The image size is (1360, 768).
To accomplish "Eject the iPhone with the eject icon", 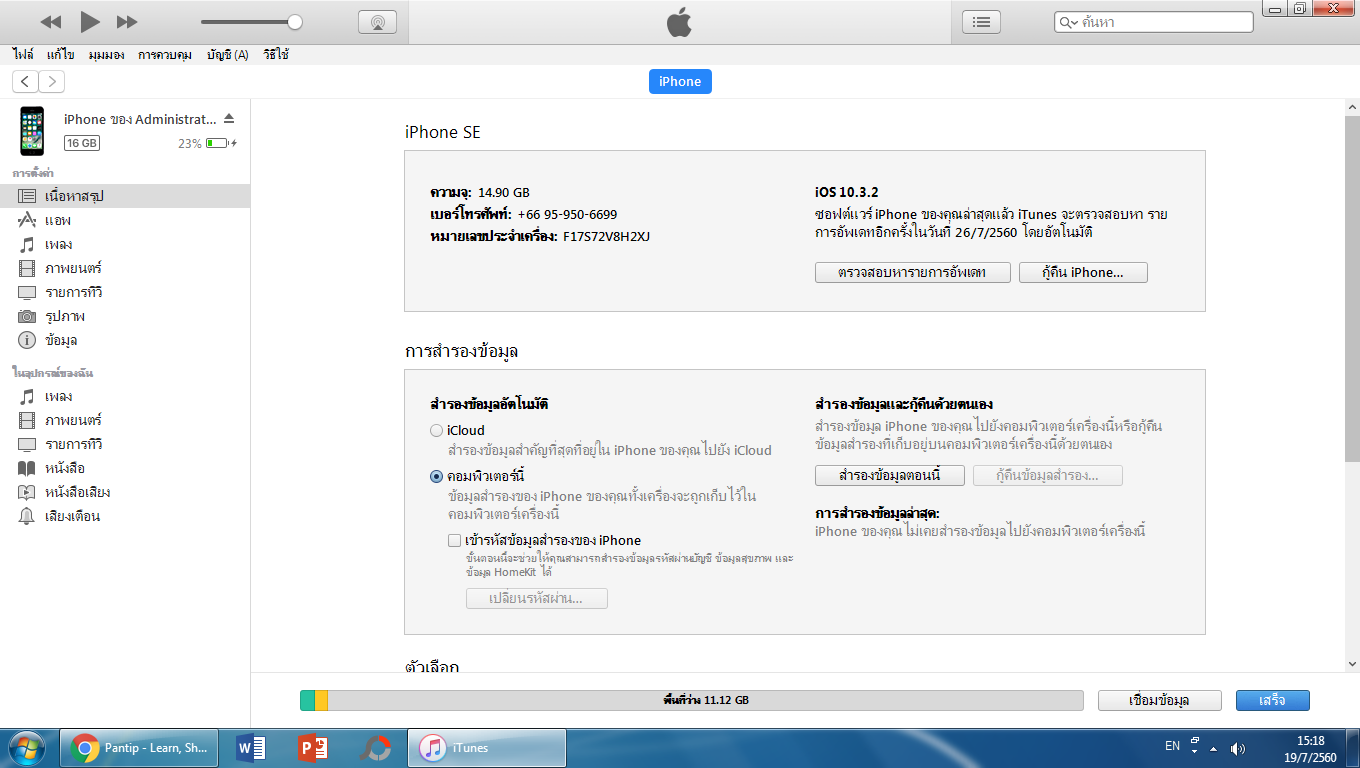I will tap(229, 118).
